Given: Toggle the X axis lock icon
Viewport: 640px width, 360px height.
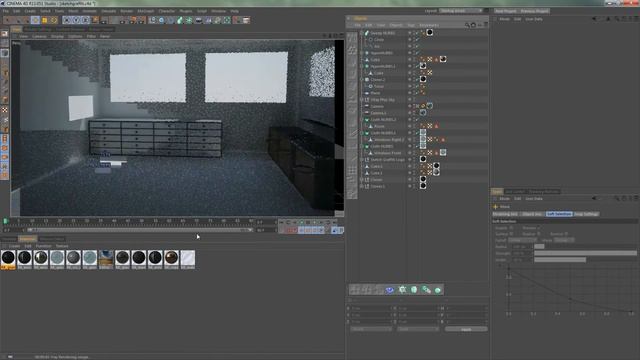Looking at the screenshot, I should click(67, 20).
